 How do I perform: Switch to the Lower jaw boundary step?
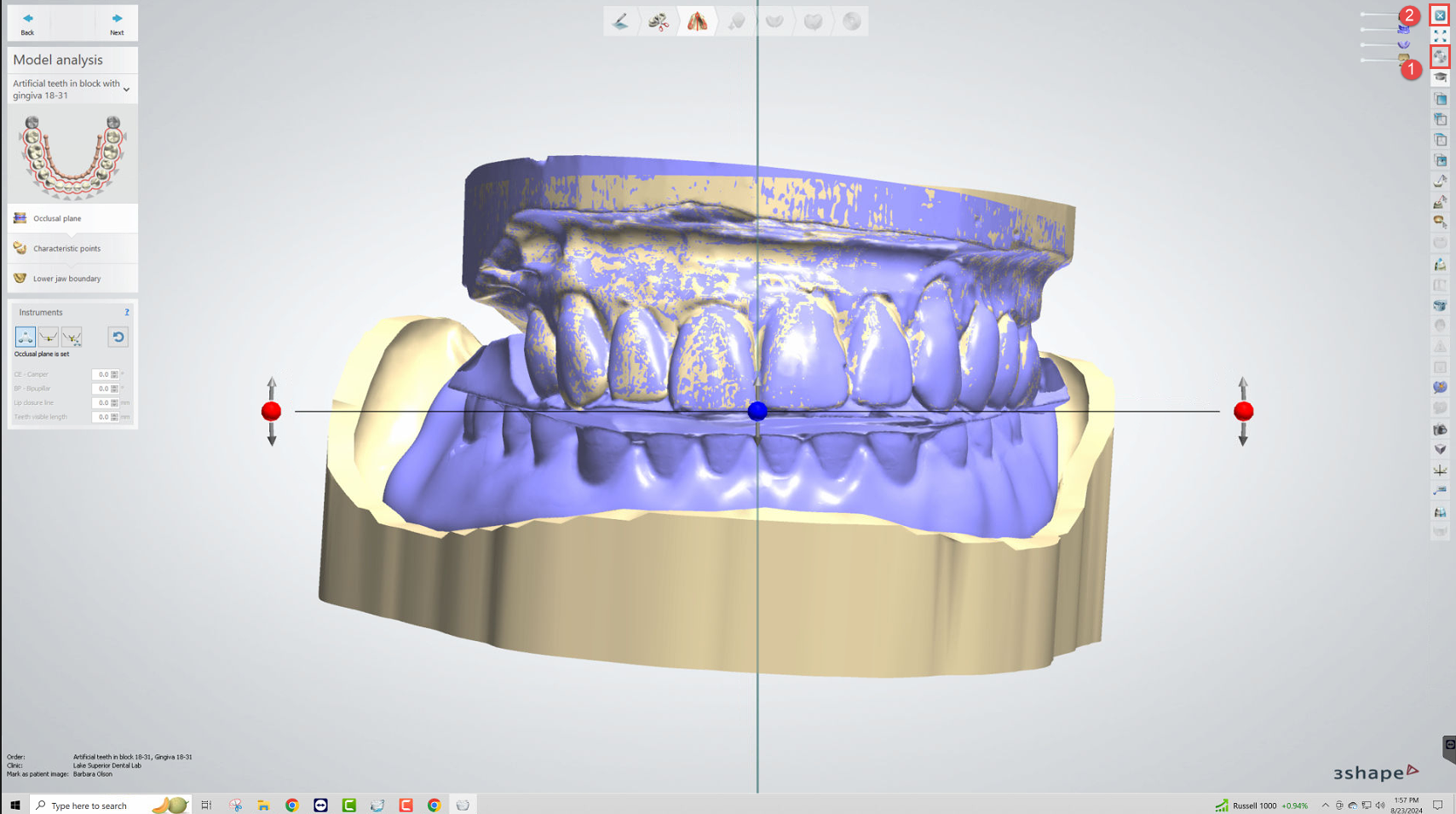click(72, 278)
